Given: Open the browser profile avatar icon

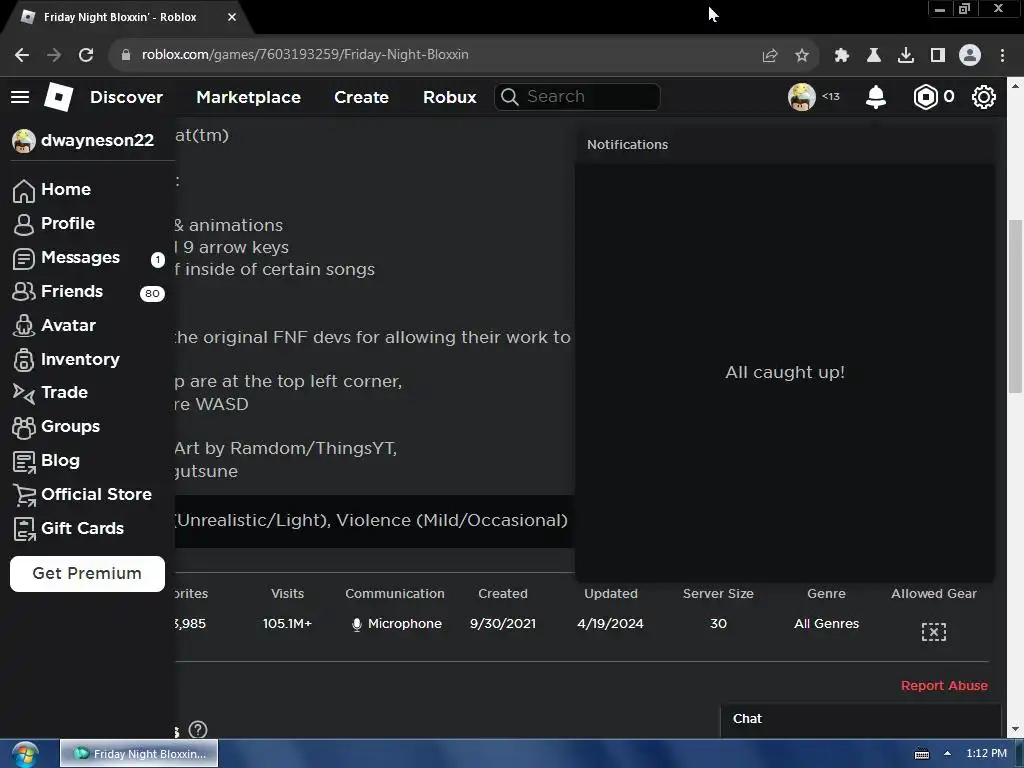Looking at the screenshot, I should pos(970,55).
